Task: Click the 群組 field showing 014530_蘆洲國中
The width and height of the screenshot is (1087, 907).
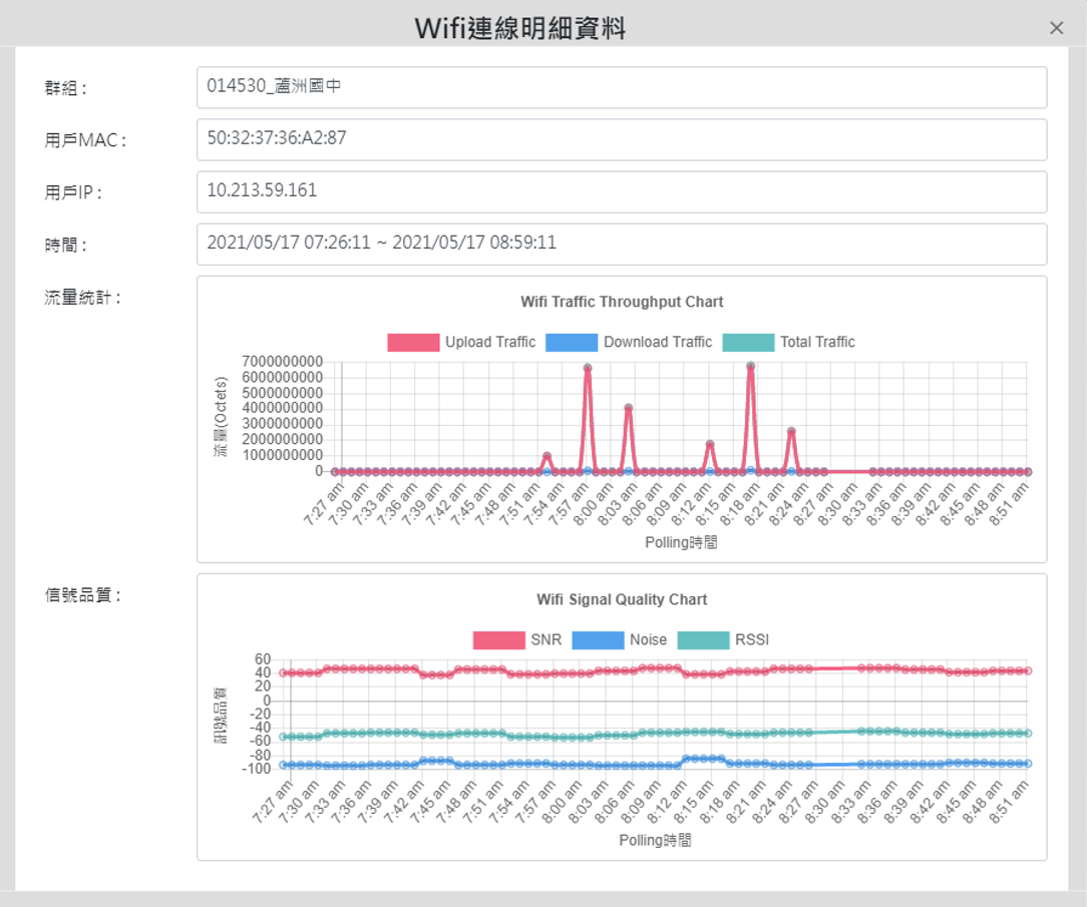Action: pos(621,87)
